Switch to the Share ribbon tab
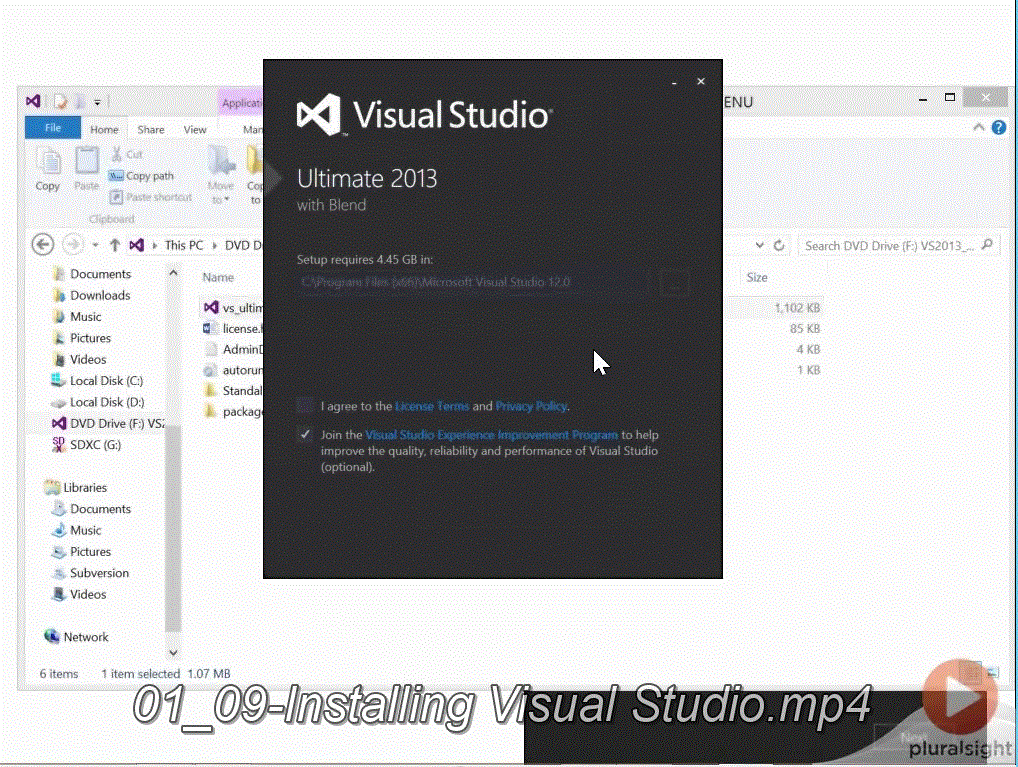This screenshot has width=1018, height=767. tap(151, 129)
